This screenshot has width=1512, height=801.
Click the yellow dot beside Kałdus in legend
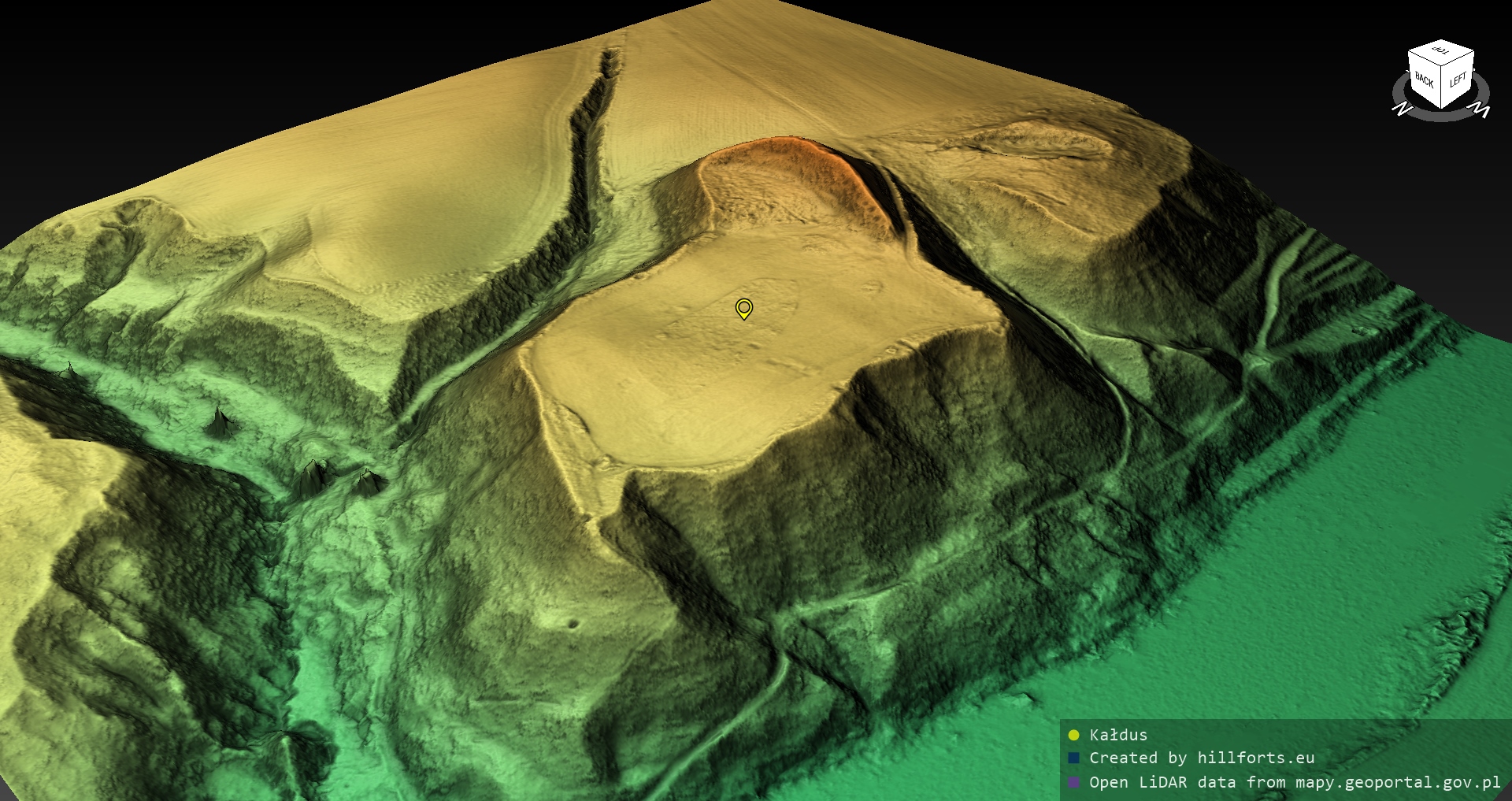click(1073, 736)
